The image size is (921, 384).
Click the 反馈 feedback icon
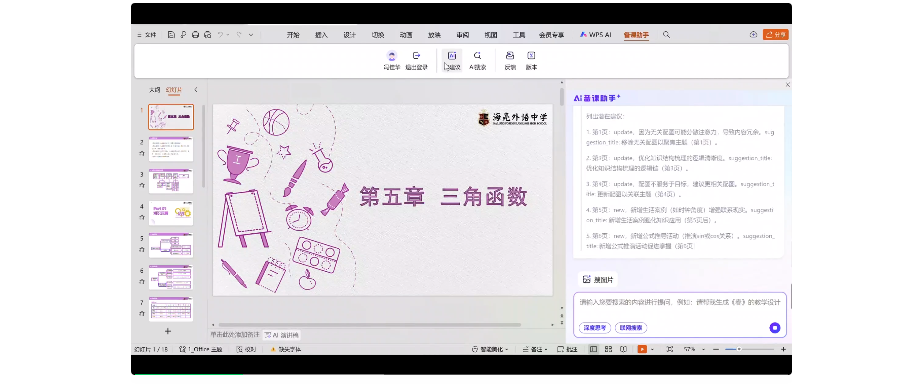(x=510, y=60)
